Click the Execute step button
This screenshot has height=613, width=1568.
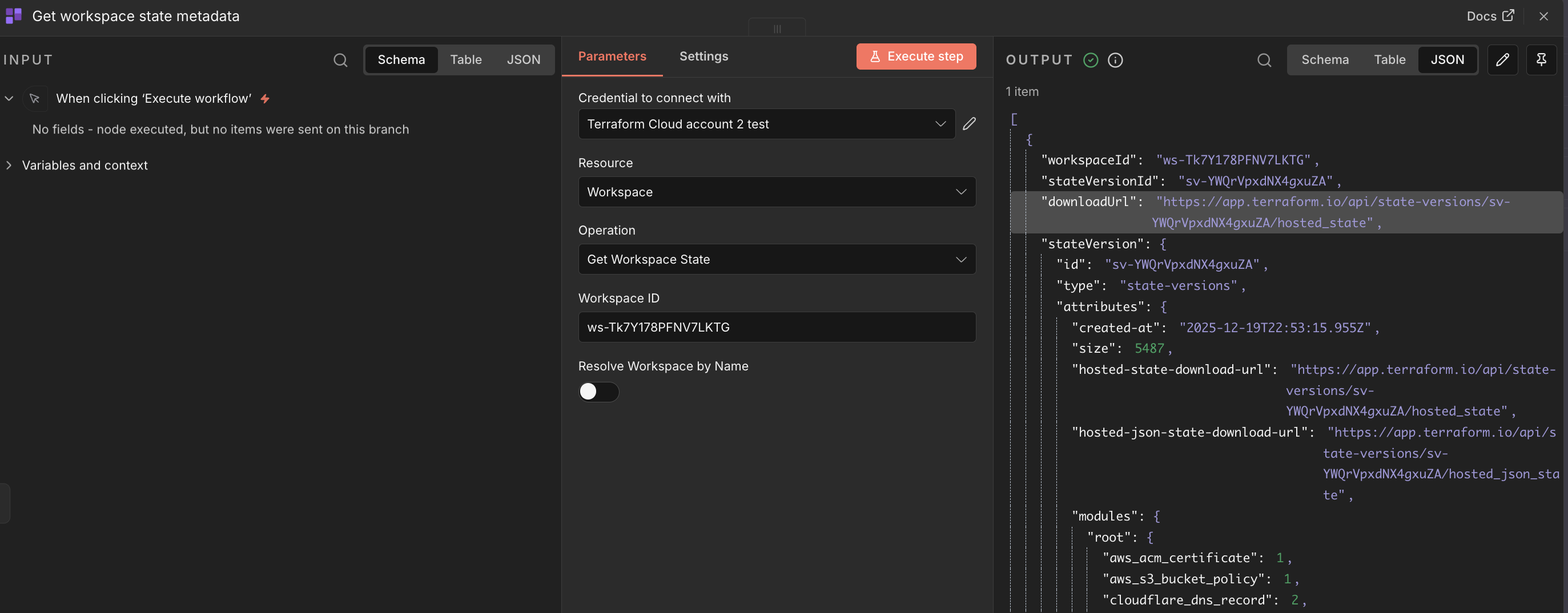916,56
